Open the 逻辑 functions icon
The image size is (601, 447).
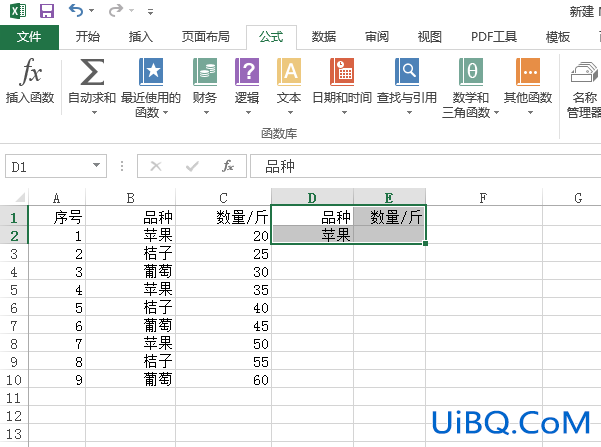point(247,72)
